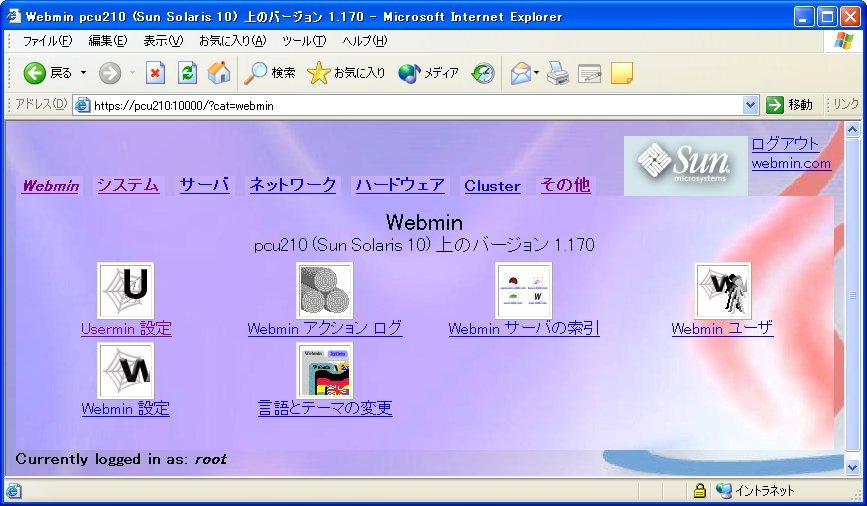Viewport: 867px width, 506px height.
Task: Open the 表示(V) menu
Action: pos(163,41)
